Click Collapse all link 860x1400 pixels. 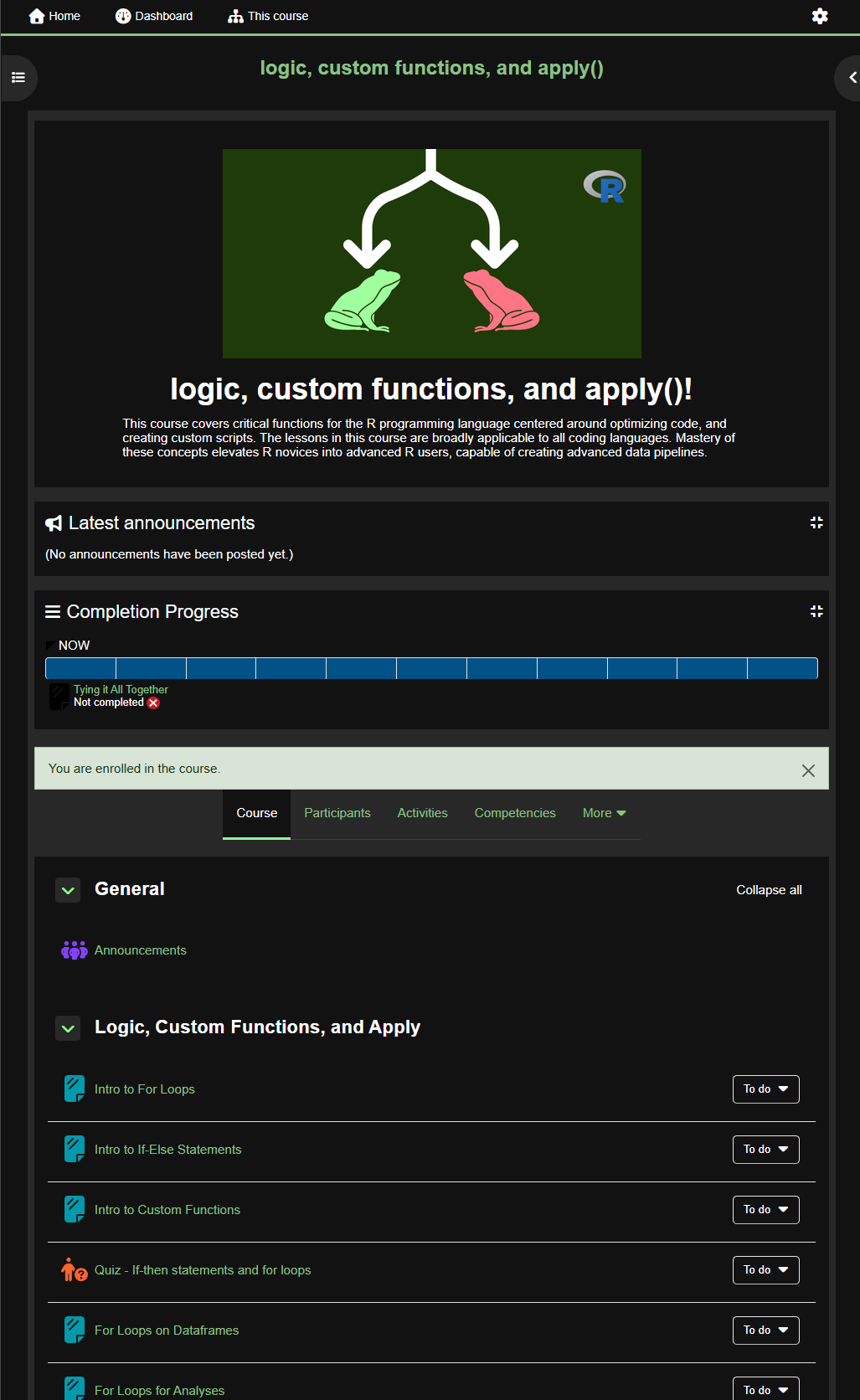click(x=769, y=890)
